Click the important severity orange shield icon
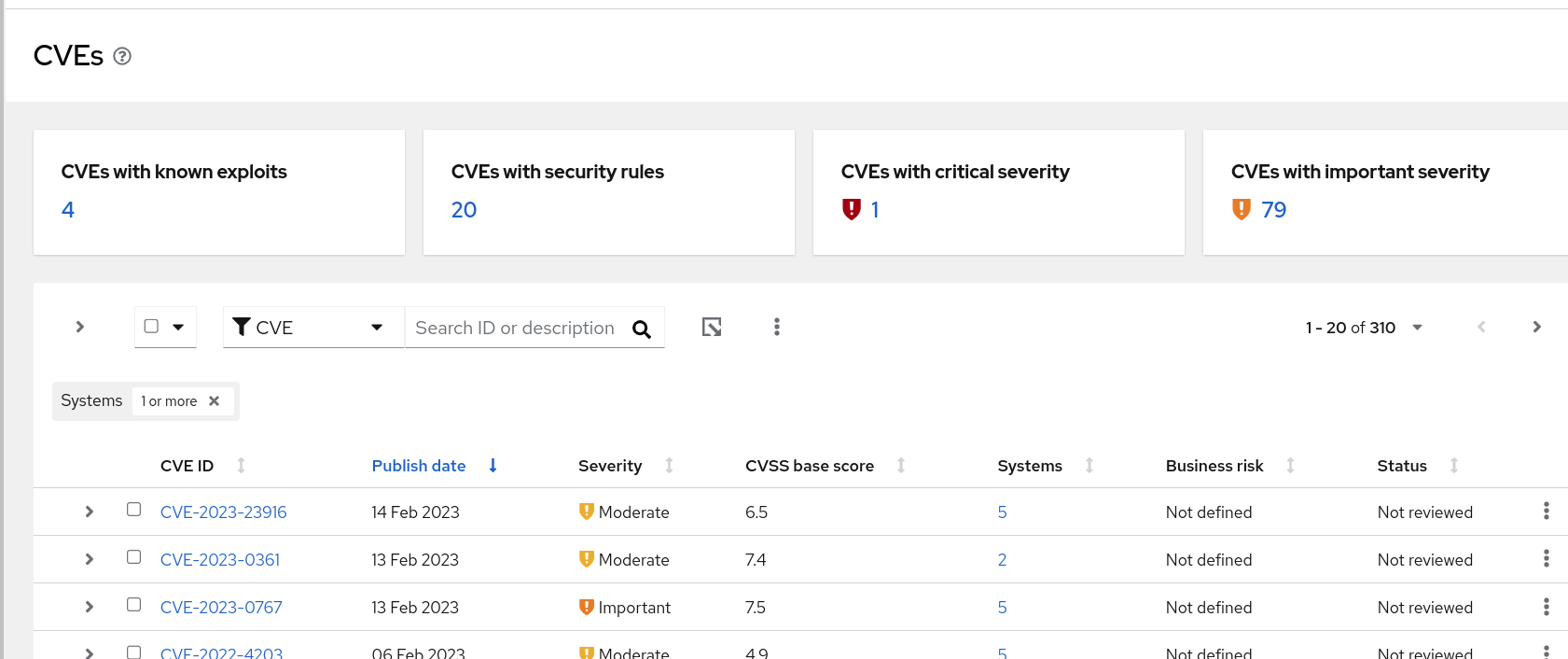Screen dimensions: 1568x659 [1241, 209]
